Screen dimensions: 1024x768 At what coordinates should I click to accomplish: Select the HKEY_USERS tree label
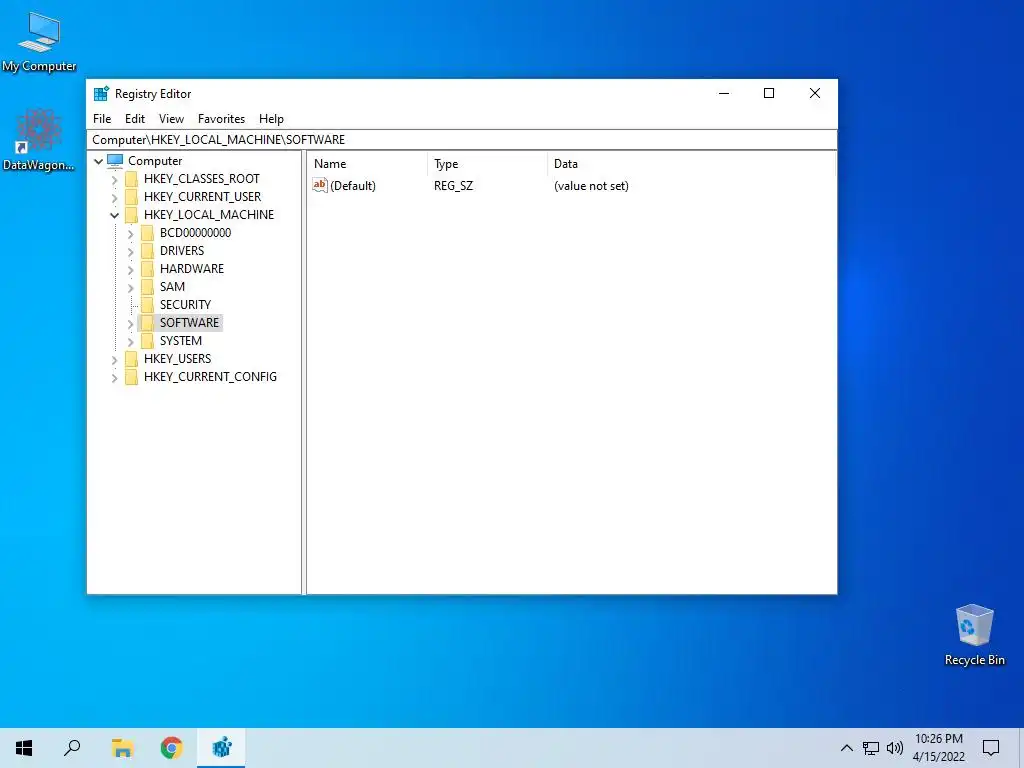[178, 359]
